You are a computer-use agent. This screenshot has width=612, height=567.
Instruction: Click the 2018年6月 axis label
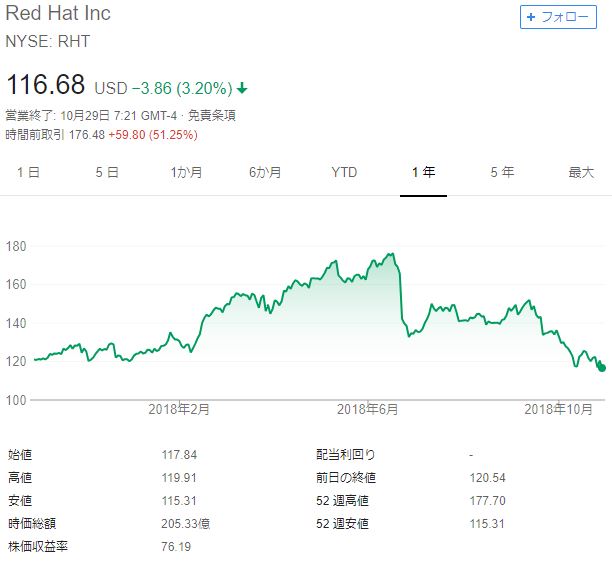pyautogui.click(x=368, y=409)
